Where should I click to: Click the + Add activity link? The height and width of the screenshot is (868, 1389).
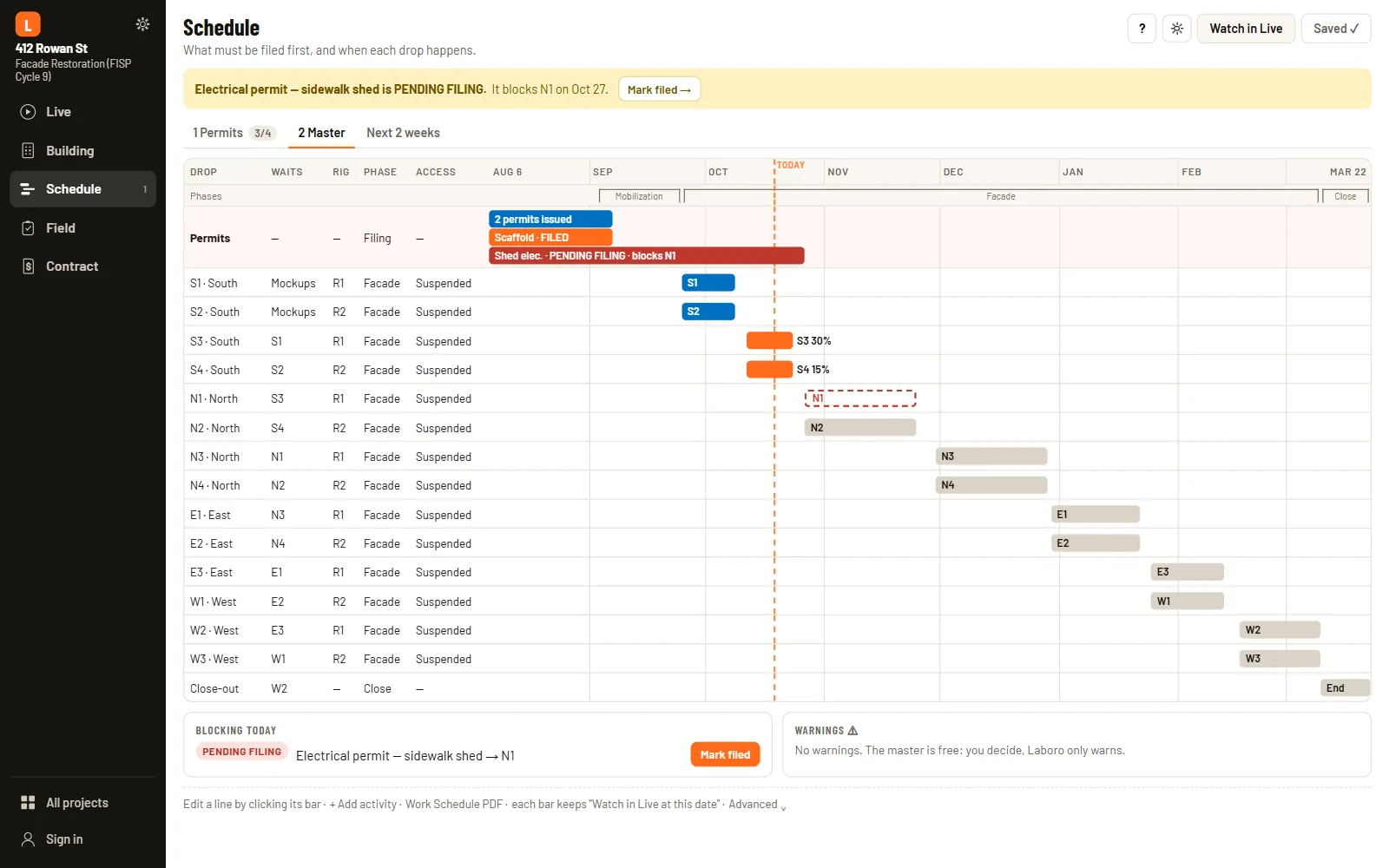coord(363,805)
